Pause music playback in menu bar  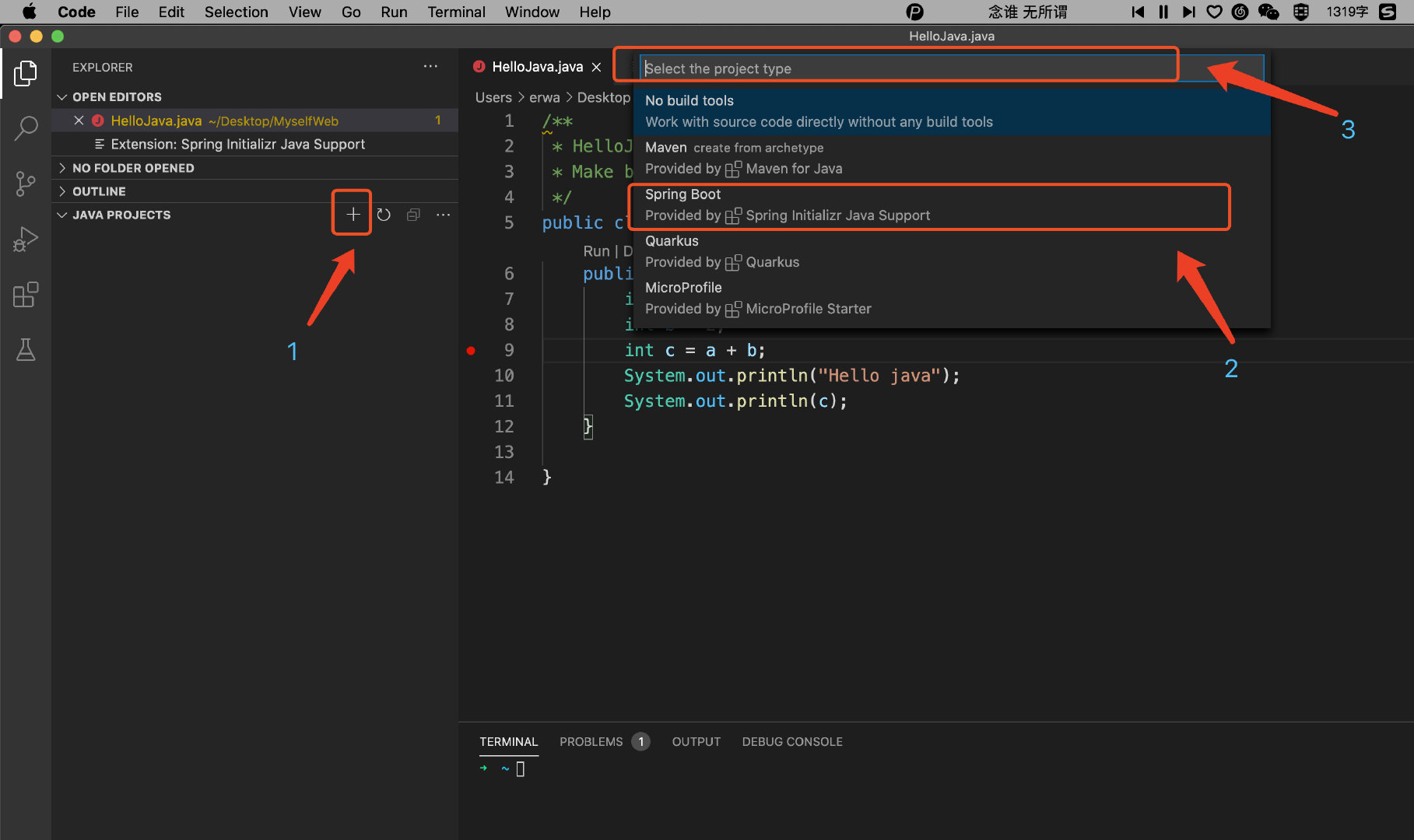(1163, 12)
